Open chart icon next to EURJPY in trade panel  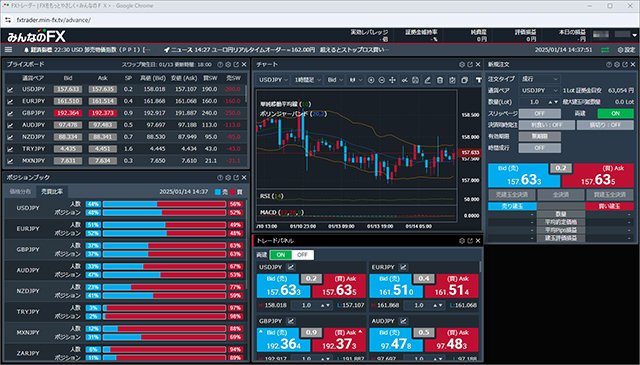coord(403,267)
